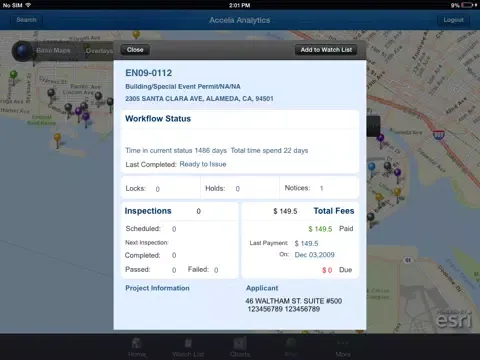Open the Inspections section heading
480x360 pixels.
[x=148, y=211]
